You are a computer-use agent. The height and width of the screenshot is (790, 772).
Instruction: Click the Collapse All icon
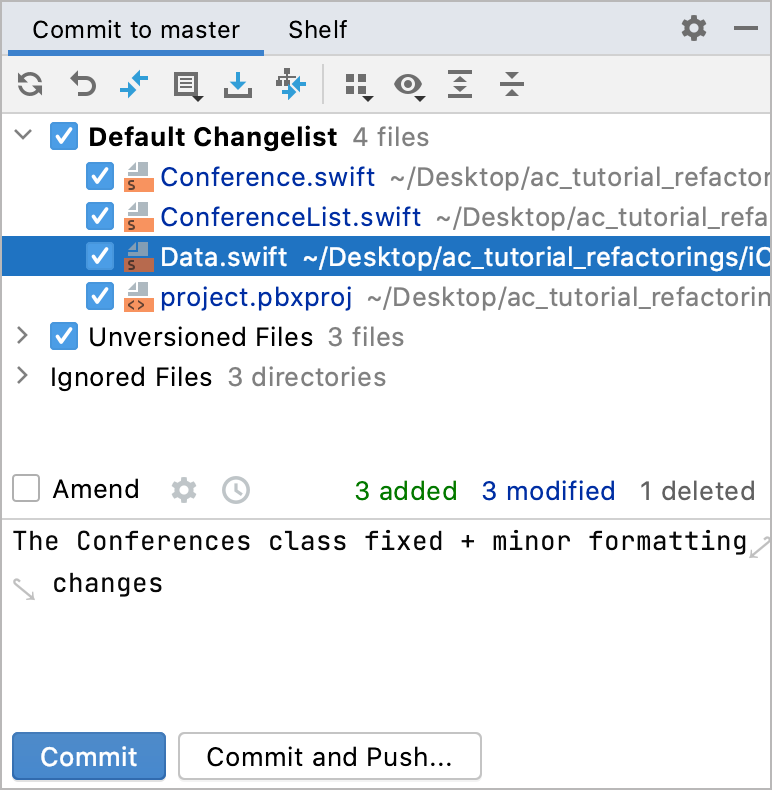[x=512, y=85]
